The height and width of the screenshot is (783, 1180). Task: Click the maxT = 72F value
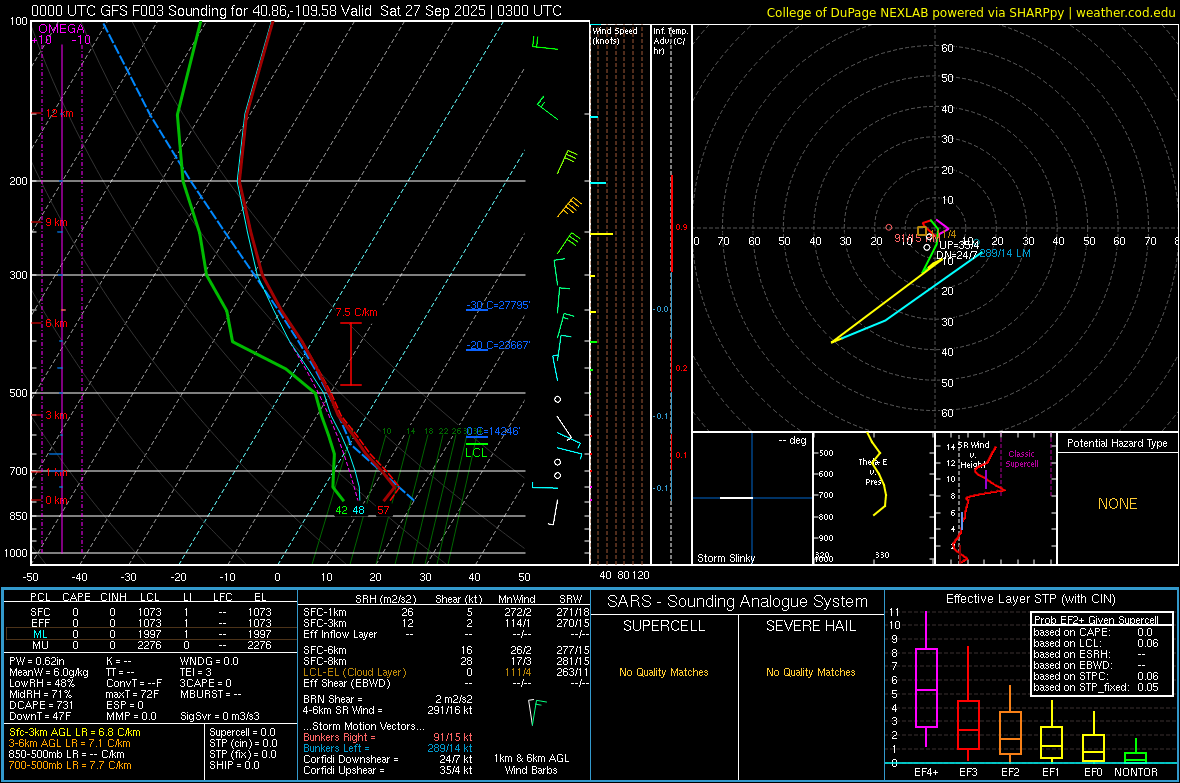132,694
